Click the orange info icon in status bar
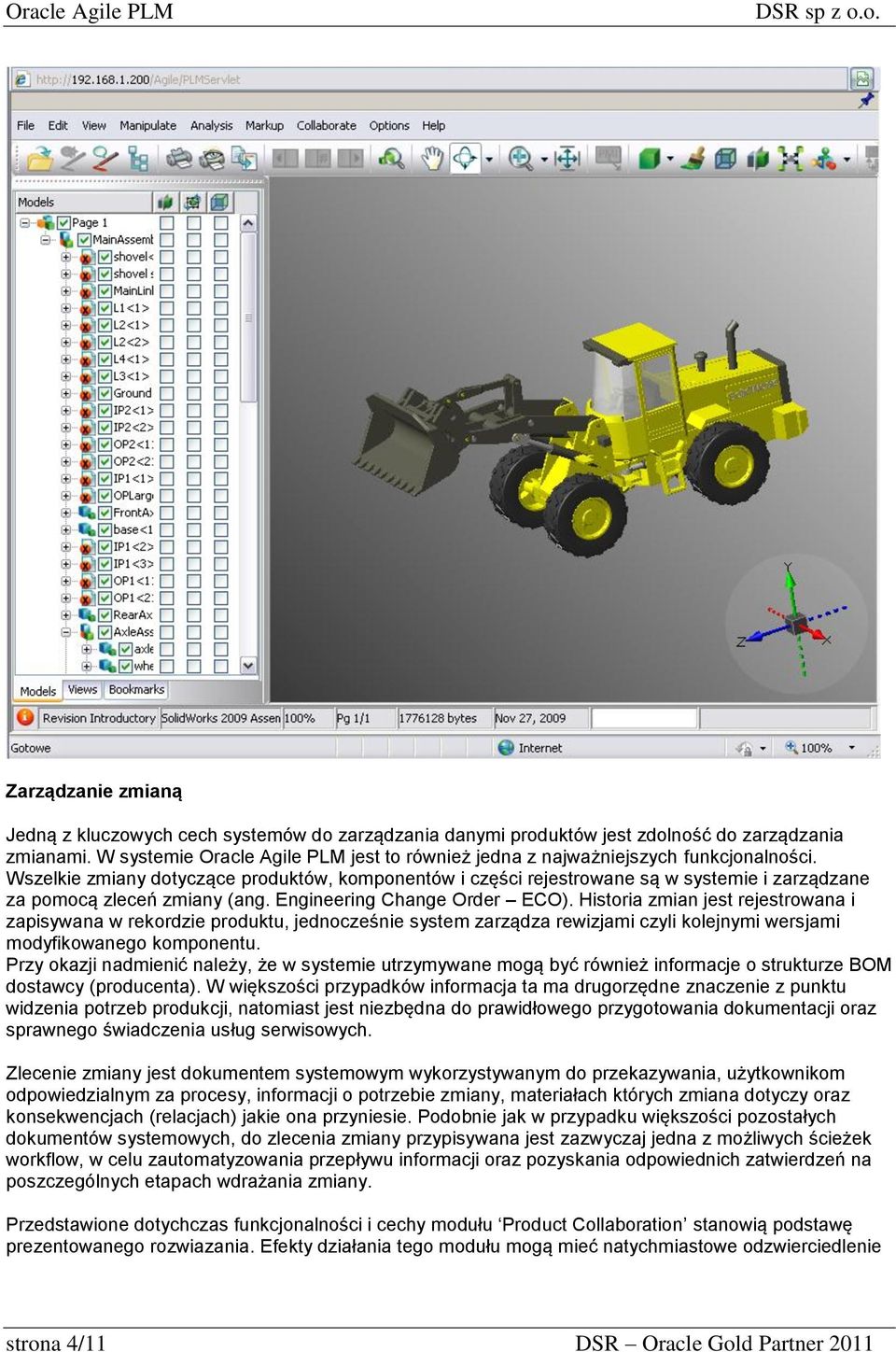 click(x=25, y=717)
